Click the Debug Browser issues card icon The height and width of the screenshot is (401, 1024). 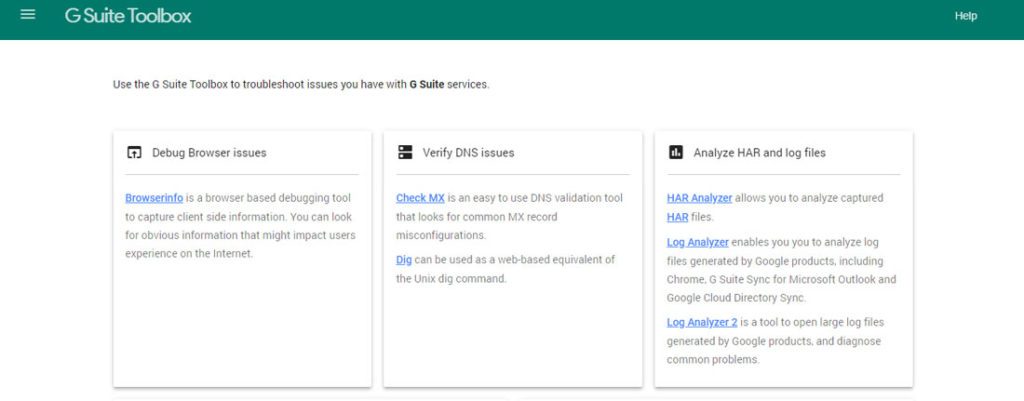133,153
